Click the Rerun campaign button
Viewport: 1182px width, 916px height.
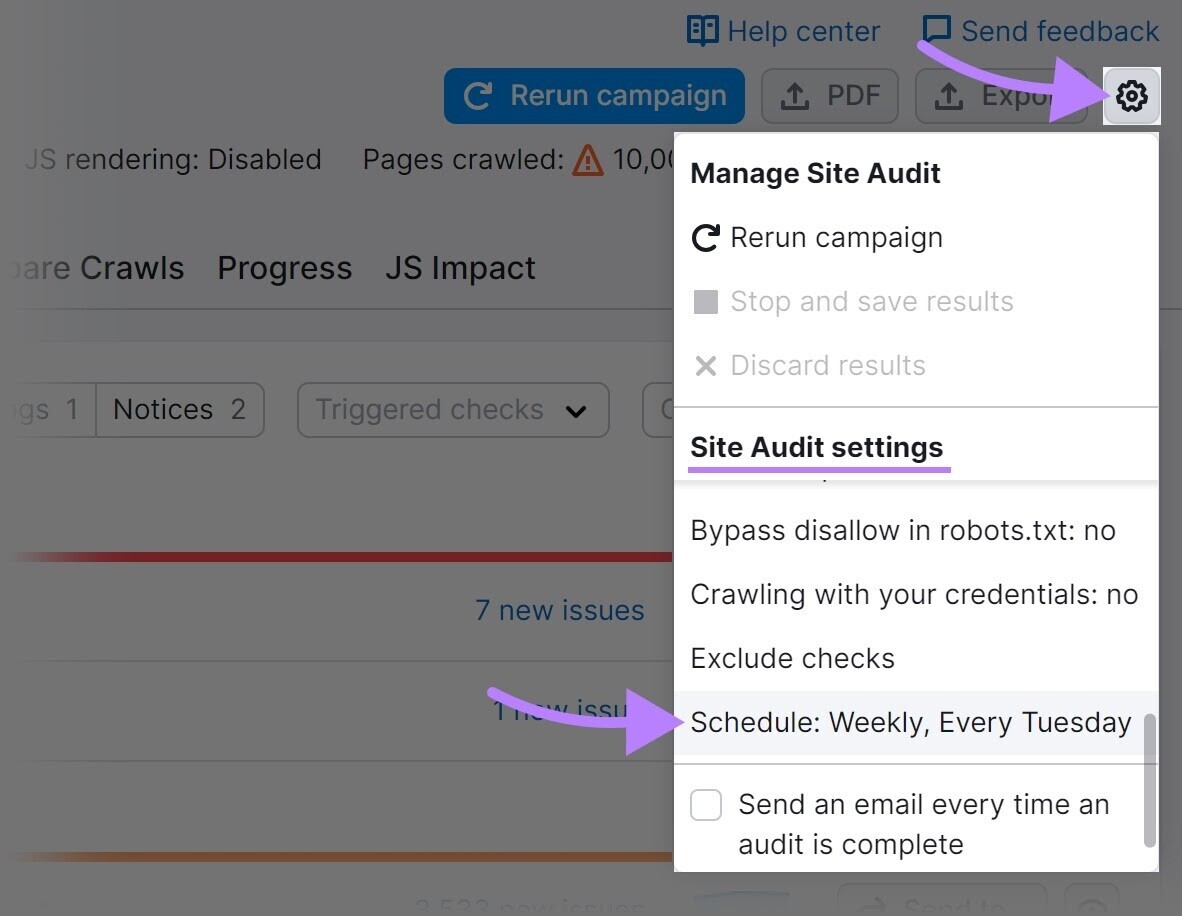(x=594, y=96)
